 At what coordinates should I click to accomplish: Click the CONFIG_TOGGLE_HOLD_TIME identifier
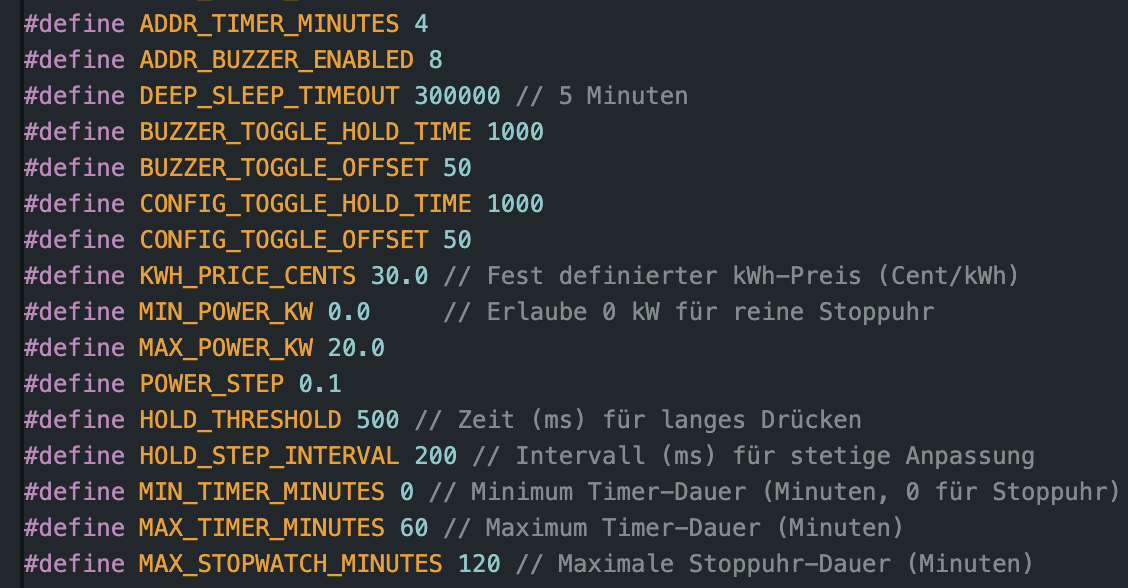point(306,204)
